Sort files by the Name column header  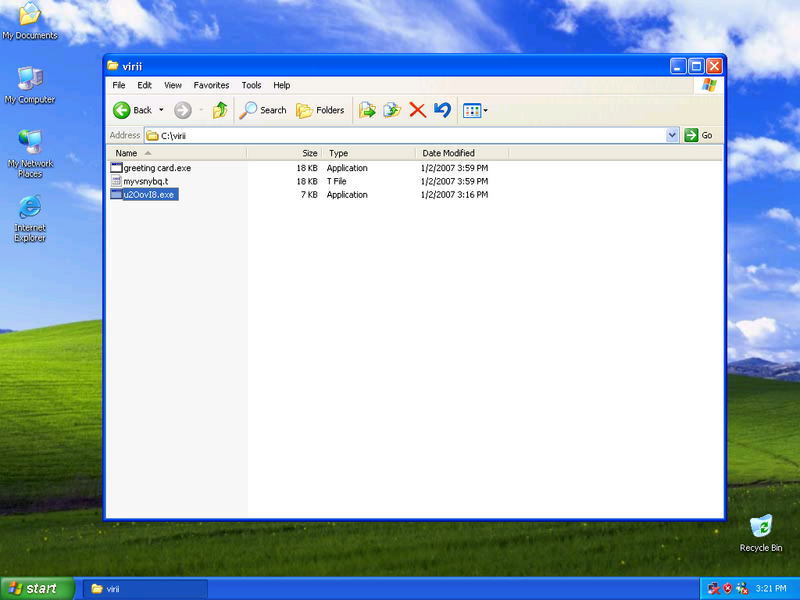(x=177, y=153)
